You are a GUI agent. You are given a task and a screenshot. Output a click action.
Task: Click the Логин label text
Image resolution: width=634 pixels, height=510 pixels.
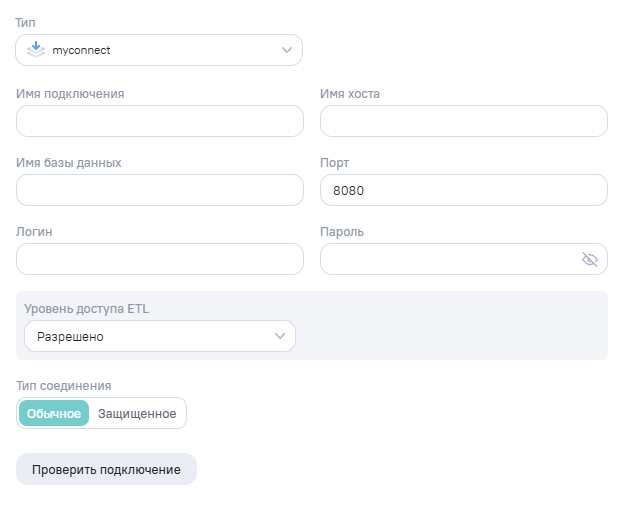click(x=35, y=231)
